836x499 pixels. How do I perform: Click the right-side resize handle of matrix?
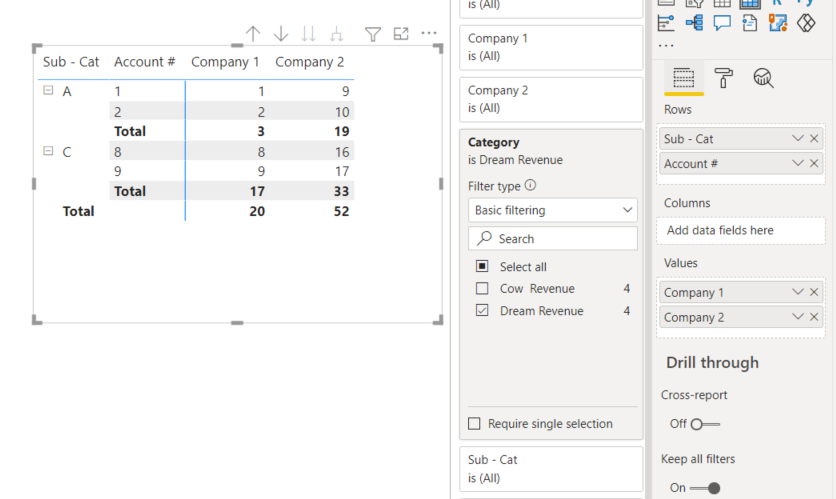441,183
